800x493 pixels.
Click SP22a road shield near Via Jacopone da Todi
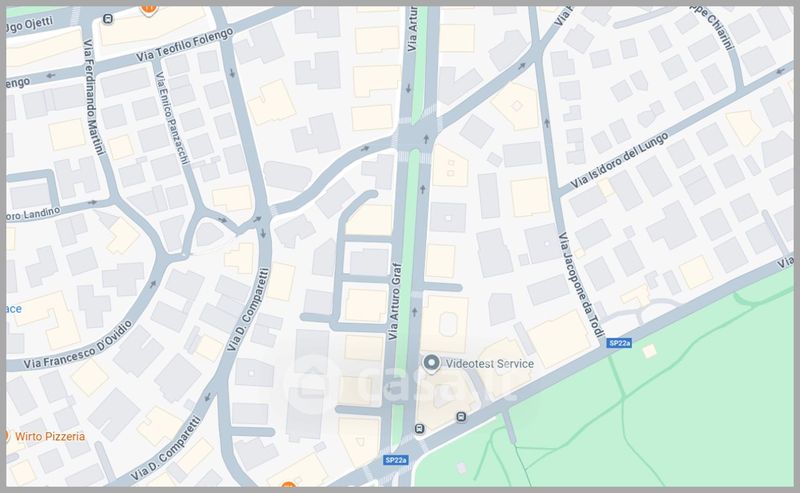[619, 343]
